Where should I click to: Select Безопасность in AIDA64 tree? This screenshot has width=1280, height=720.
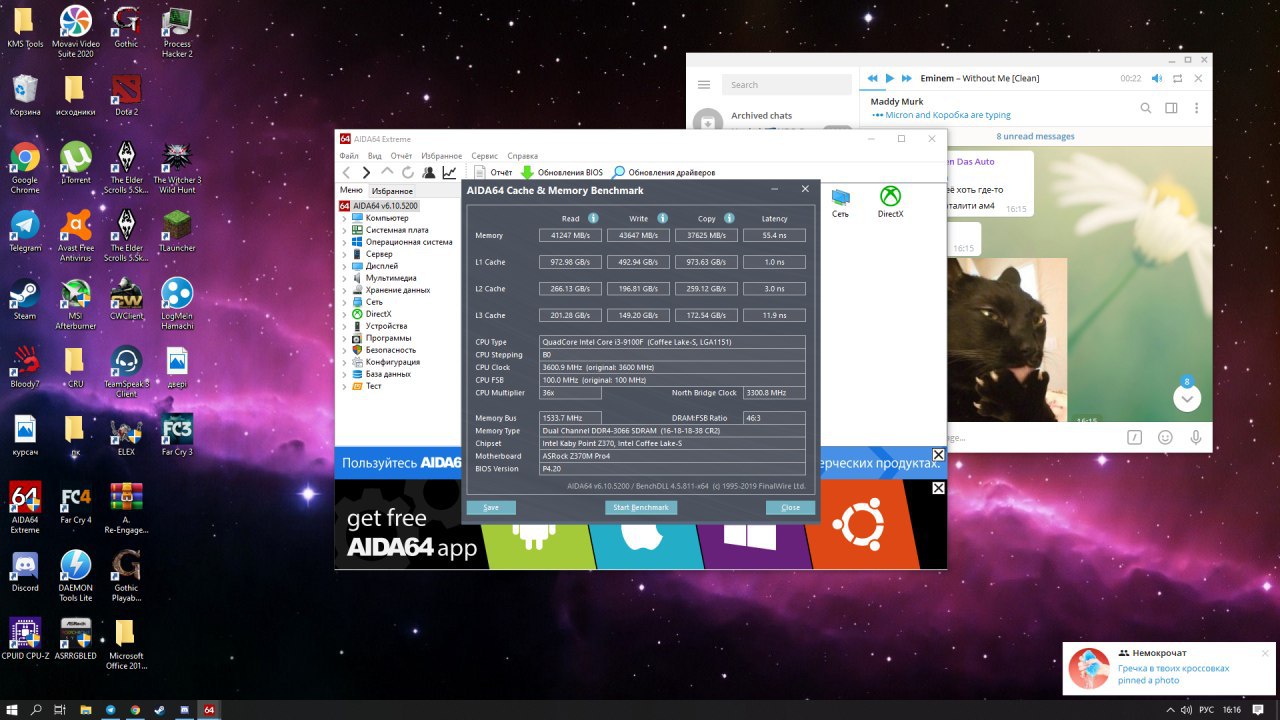tap(390, 350)
